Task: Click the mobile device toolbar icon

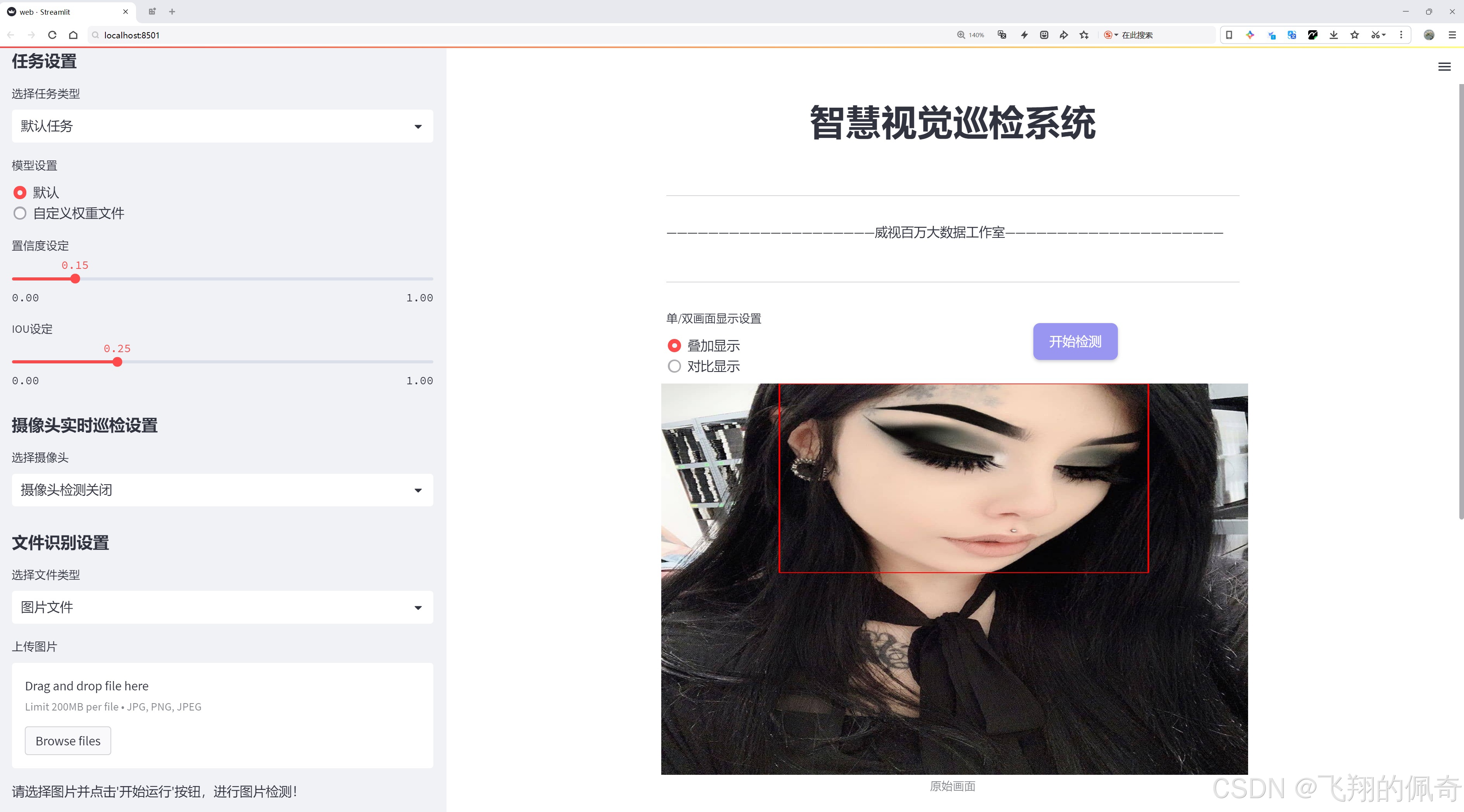Action: pos(1229,35)
